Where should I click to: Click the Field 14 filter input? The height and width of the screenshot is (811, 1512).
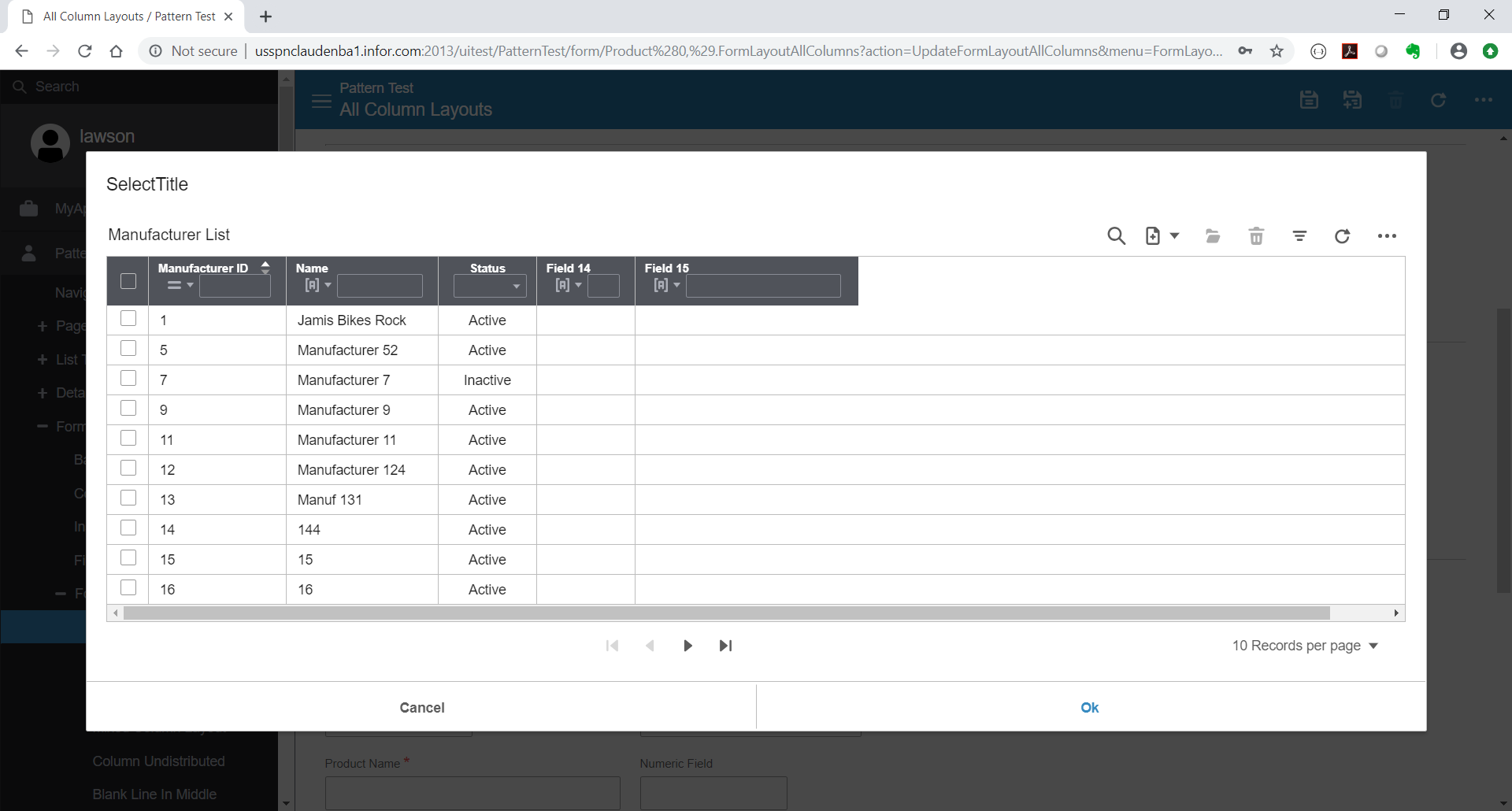(603, 286)
